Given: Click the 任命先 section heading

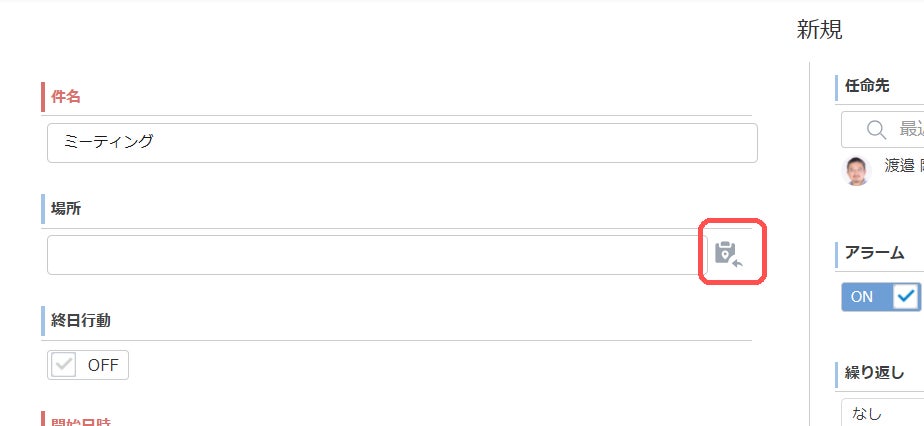Looking at the screenshot, I should tap(866, 86).
